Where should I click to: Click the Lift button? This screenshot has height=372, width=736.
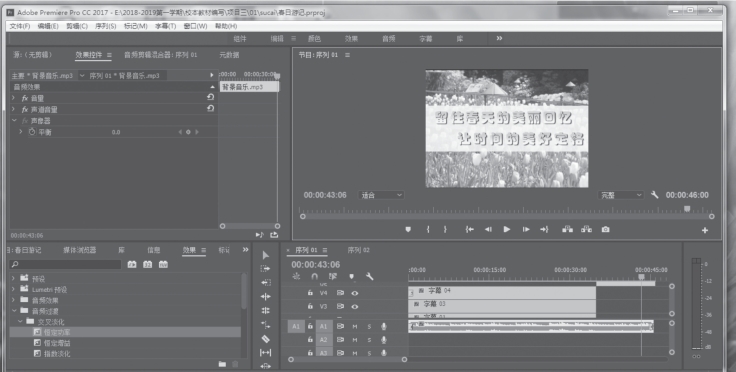[x=567, y=229]
